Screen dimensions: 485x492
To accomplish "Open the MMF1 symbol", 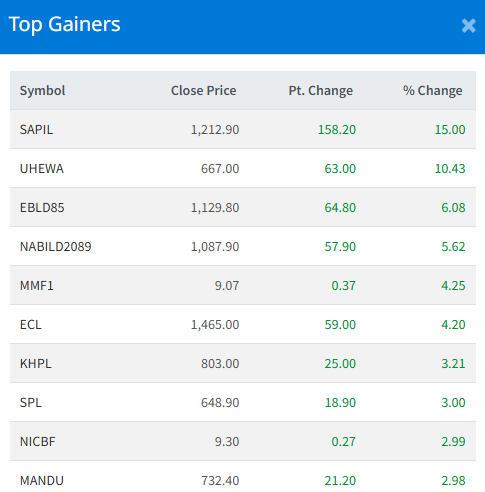I will pyautogui.click(x=37, y=285).
